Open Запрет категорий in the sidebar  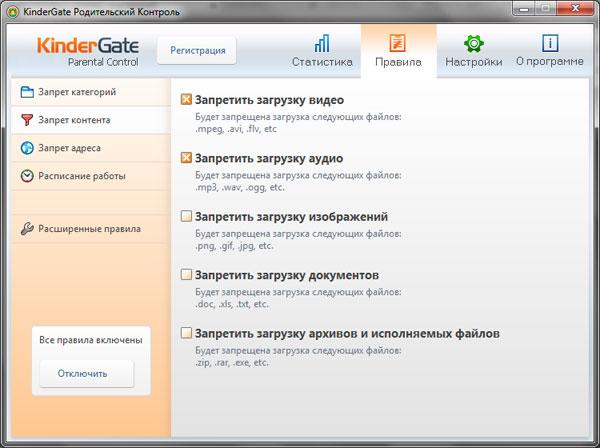coord(91,92)
